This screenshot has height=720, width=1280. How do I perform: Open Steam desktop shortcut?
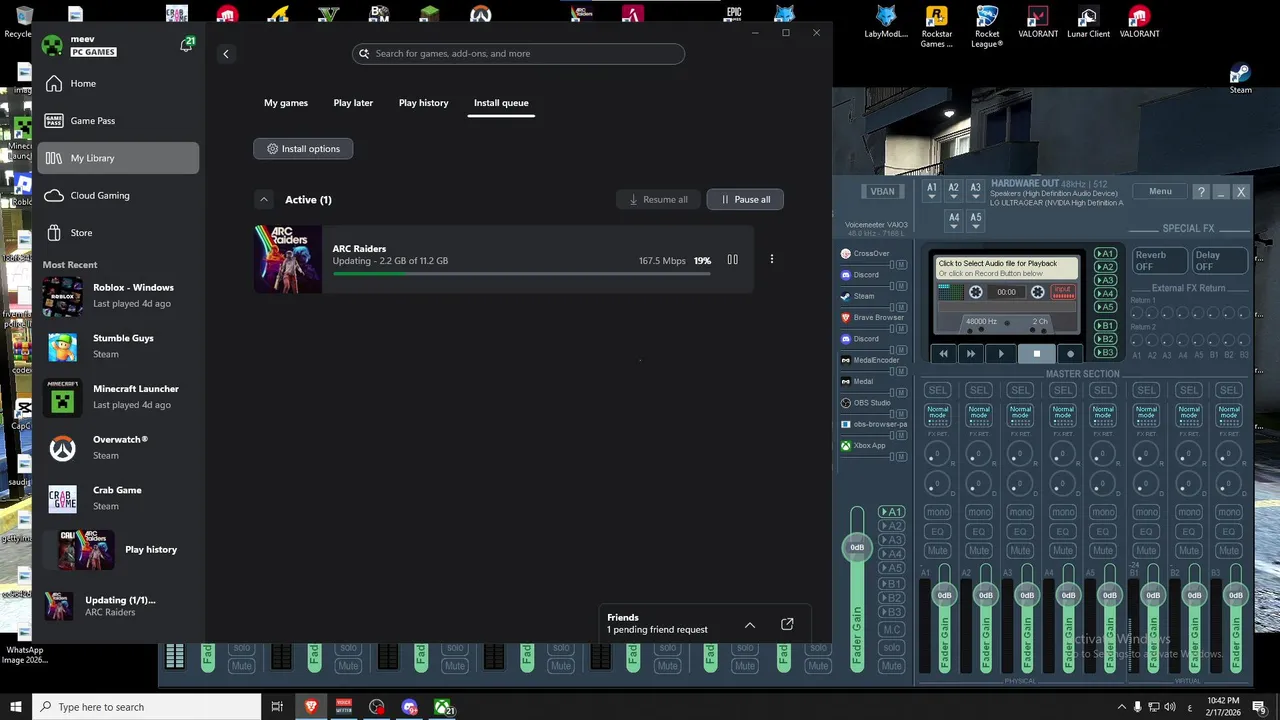(1240, 78)
